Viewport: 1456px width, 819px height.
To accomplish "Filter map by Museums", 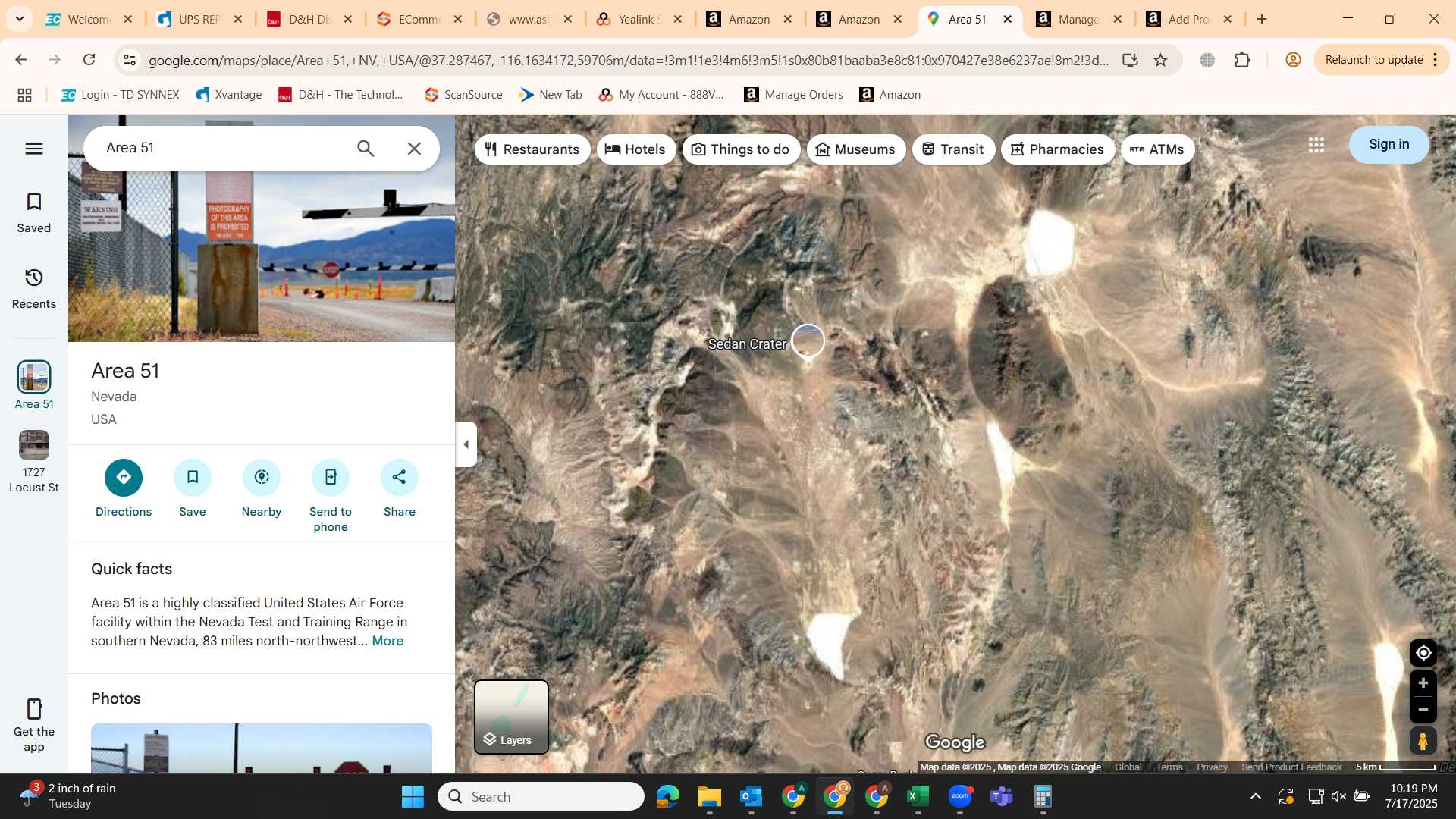I will [x=855, y=149].
